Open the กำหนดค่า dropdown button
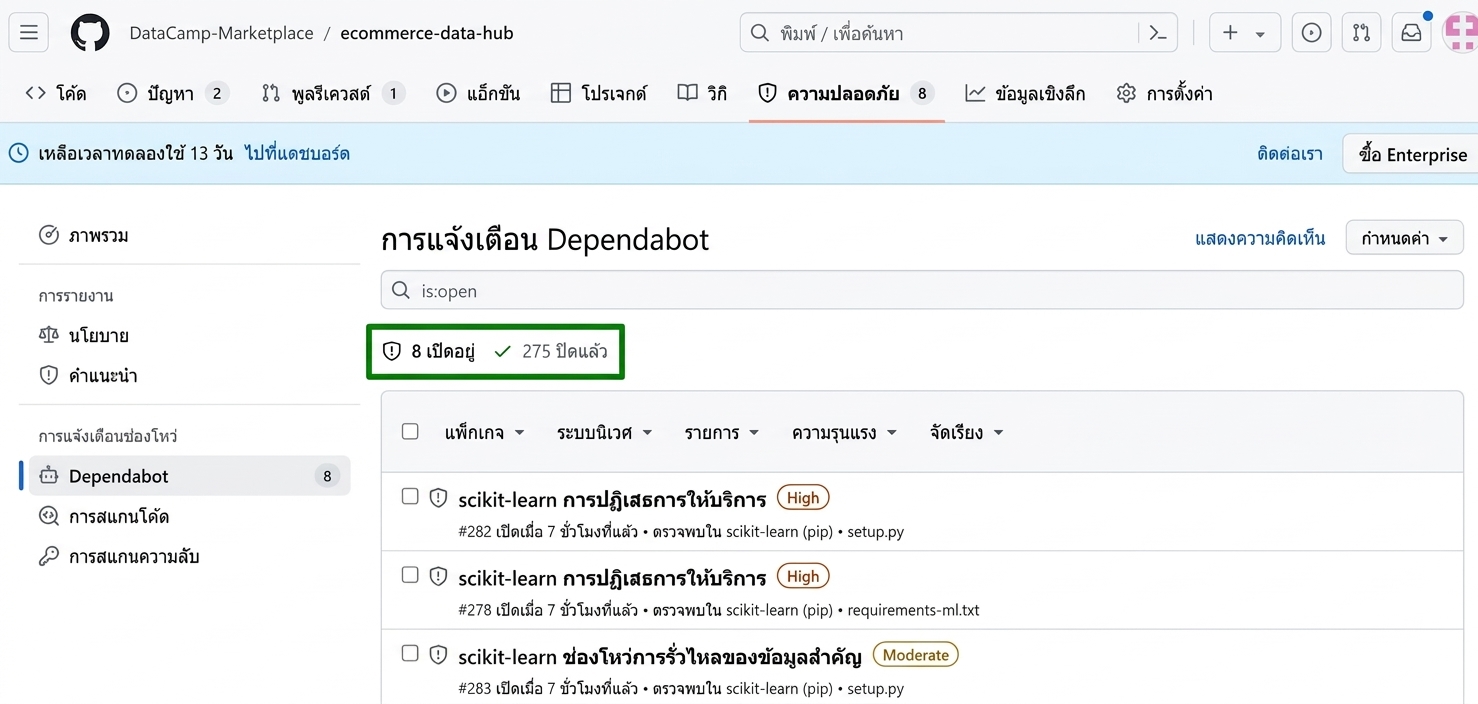This screenshot has width=1478, height=704. tap(1404, 238)
